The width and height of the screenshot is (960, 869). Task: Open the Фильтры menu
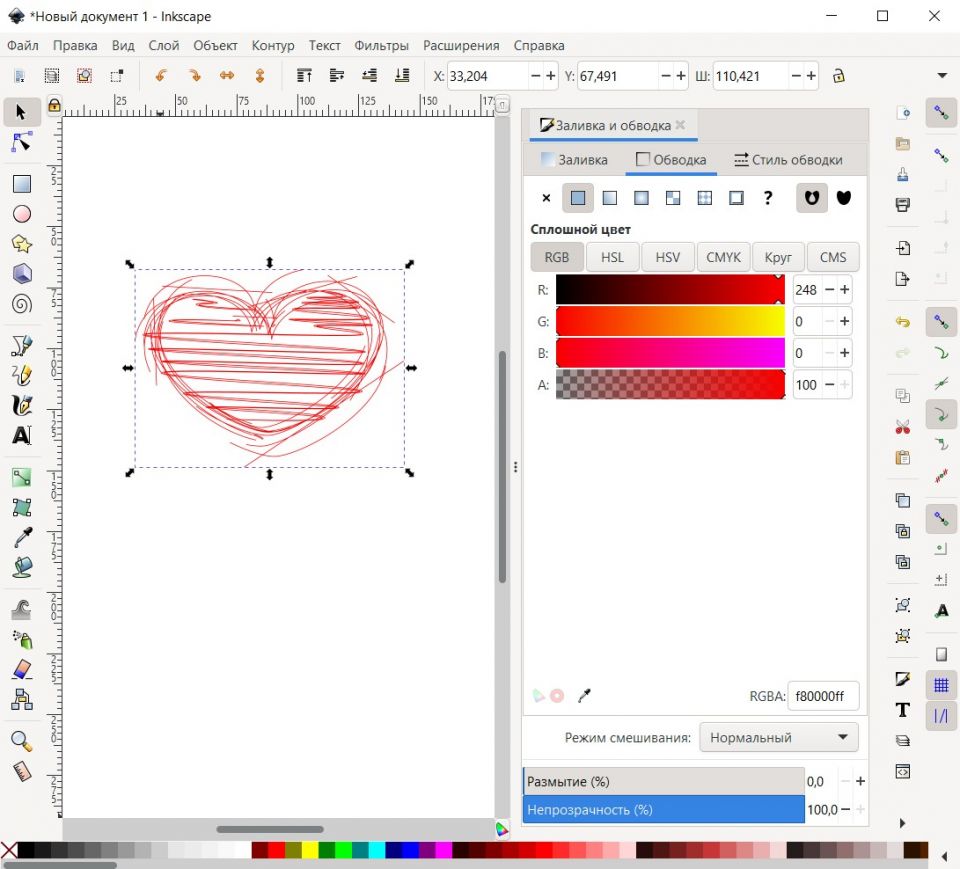tap(381, 45)
